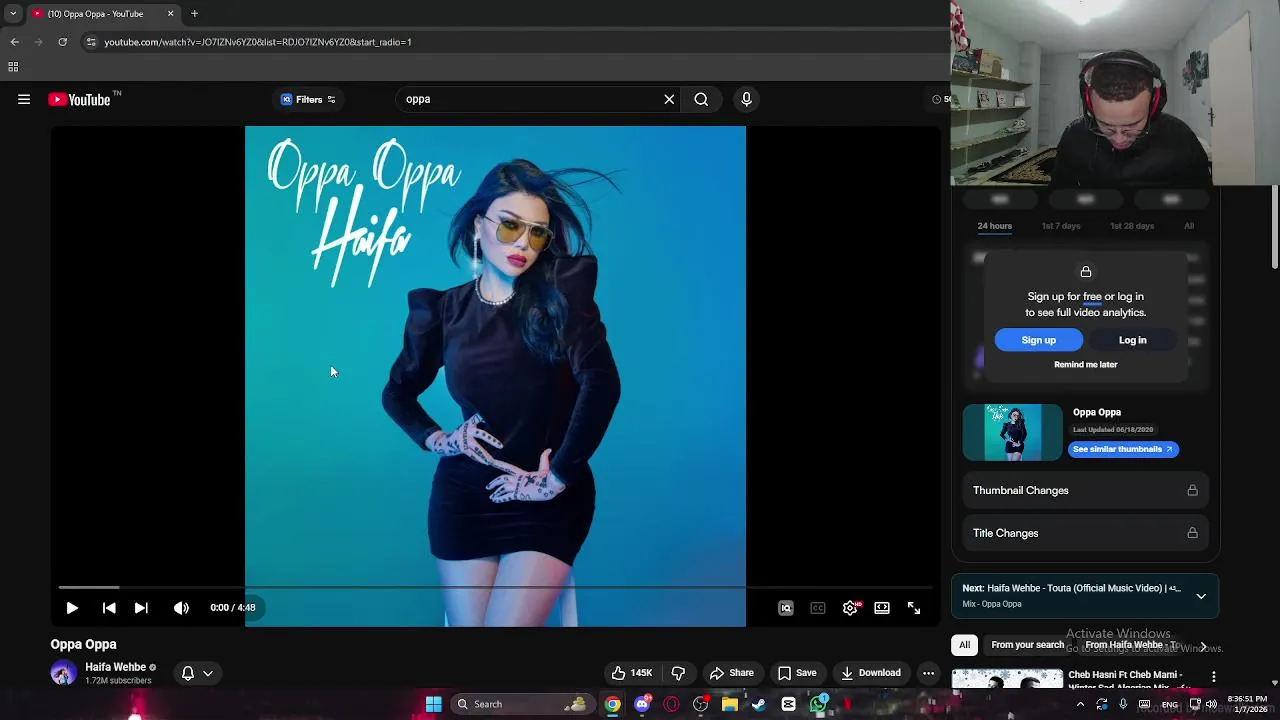1280x720 pixels.
Task: Mute the video volume
Action: 181,608
